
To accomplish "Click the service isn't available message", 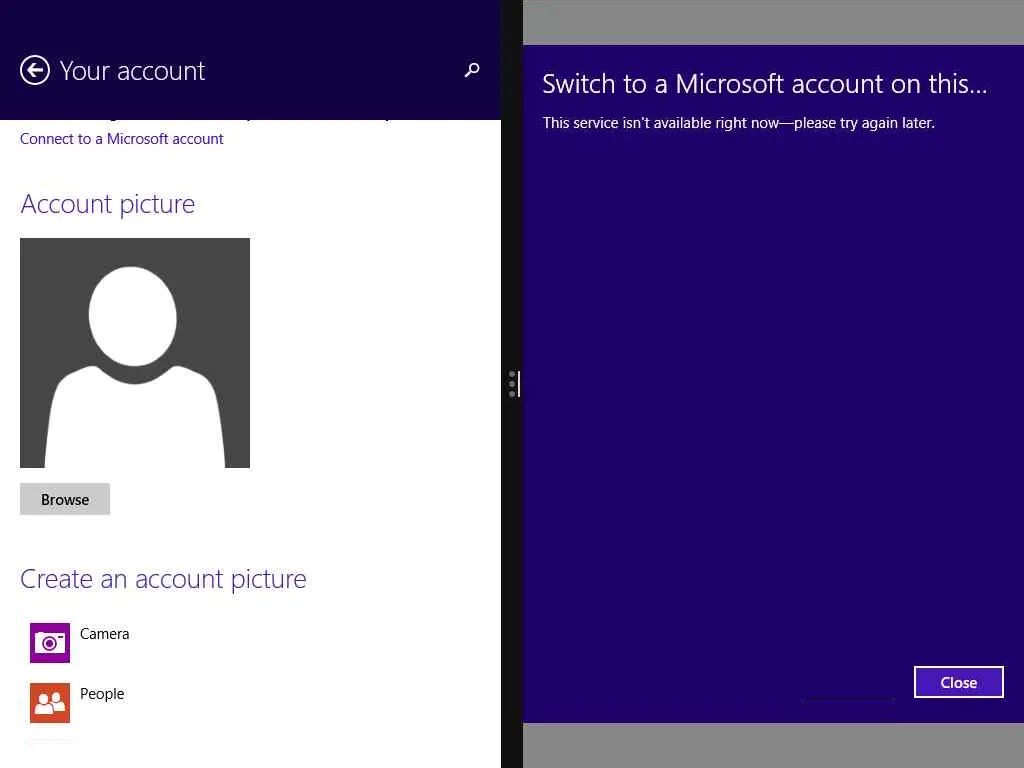I will [x=739, y=123].
